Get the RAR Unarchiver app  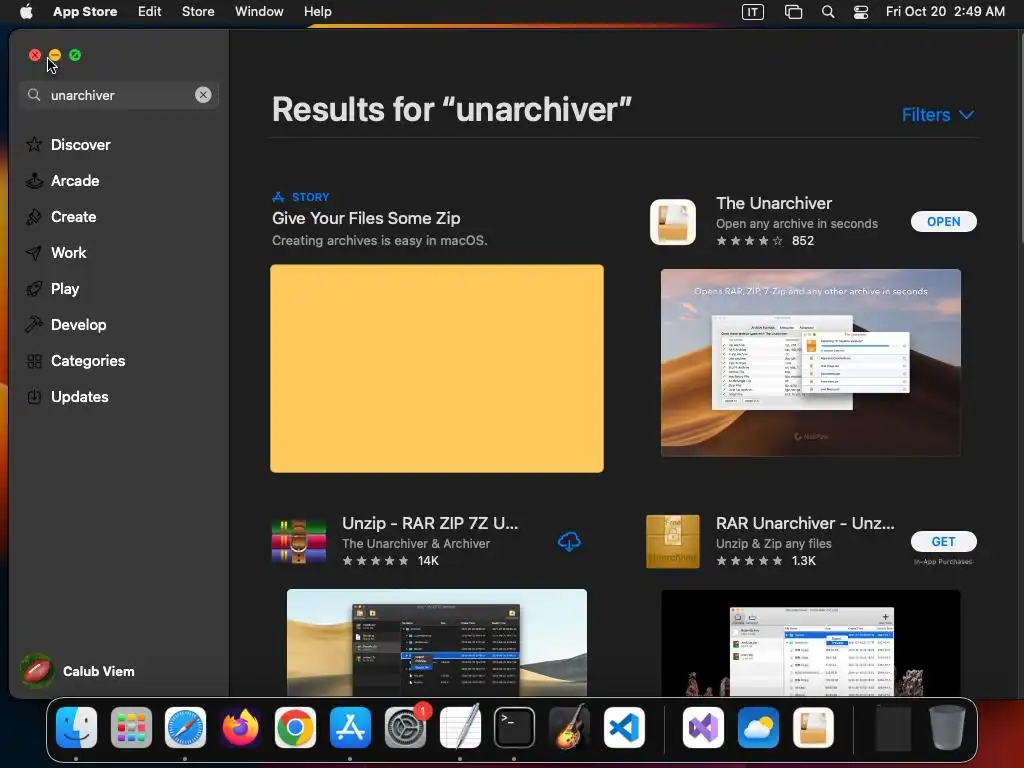click(x=943, y=541)
